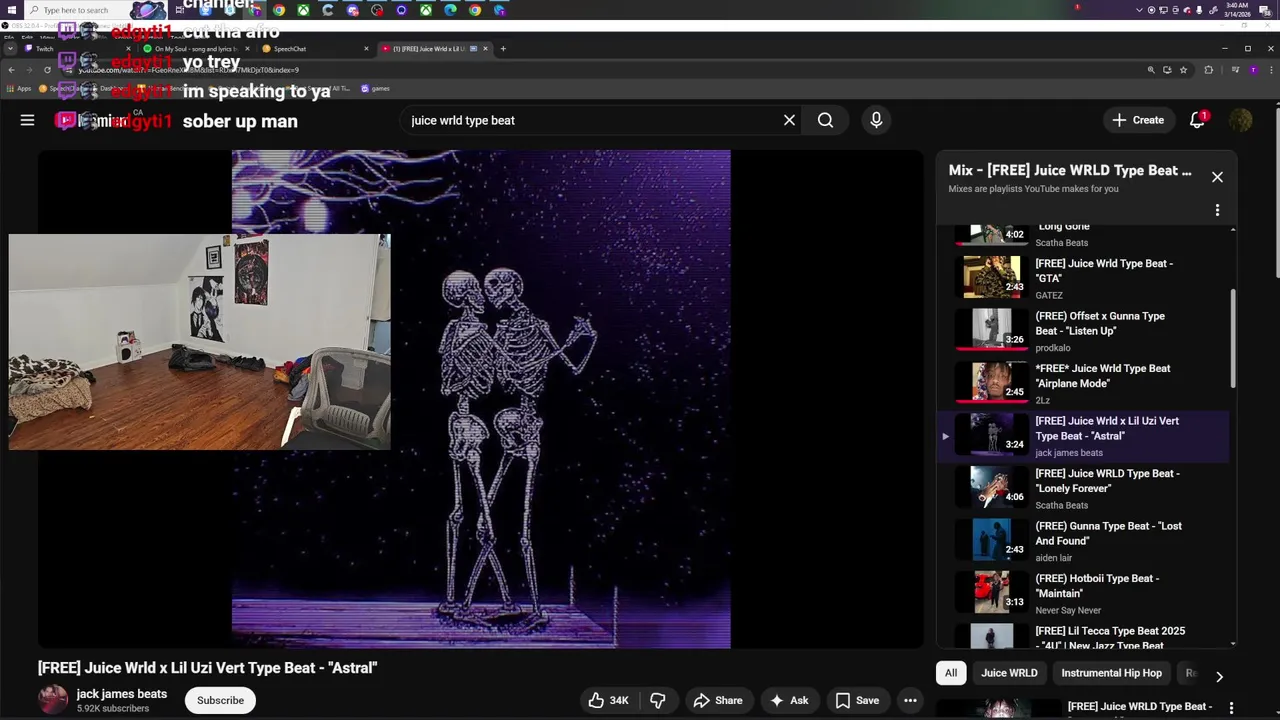The image size is (1280, 720).
Task: Click the Mix playlist scrollbar
Action: click(1233, 340)
